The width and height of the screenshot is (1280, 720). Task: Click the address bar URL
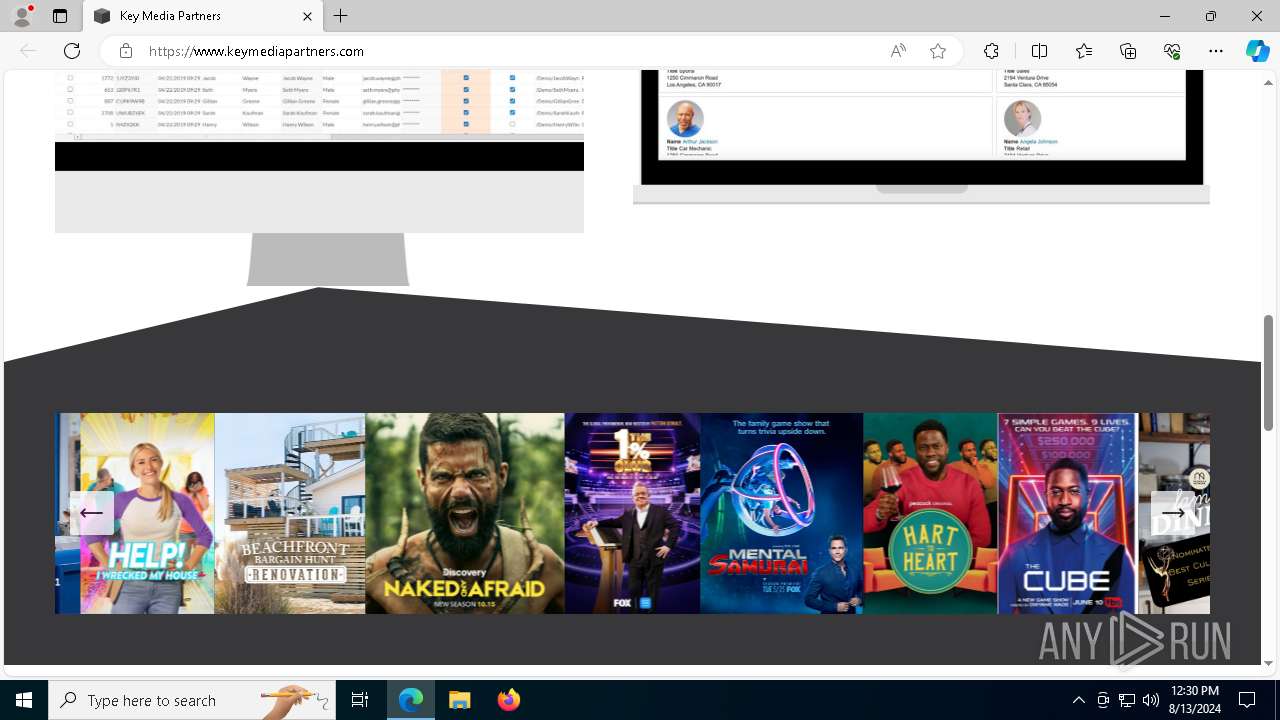pos(256,51)
